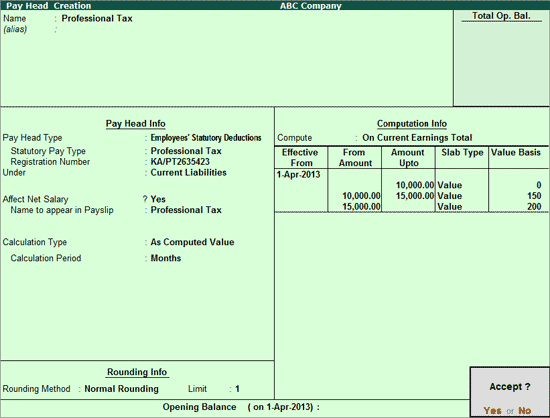Change Calculation Period 'Months' value
The height and width of the screenshot is (418, 550).
166,258
